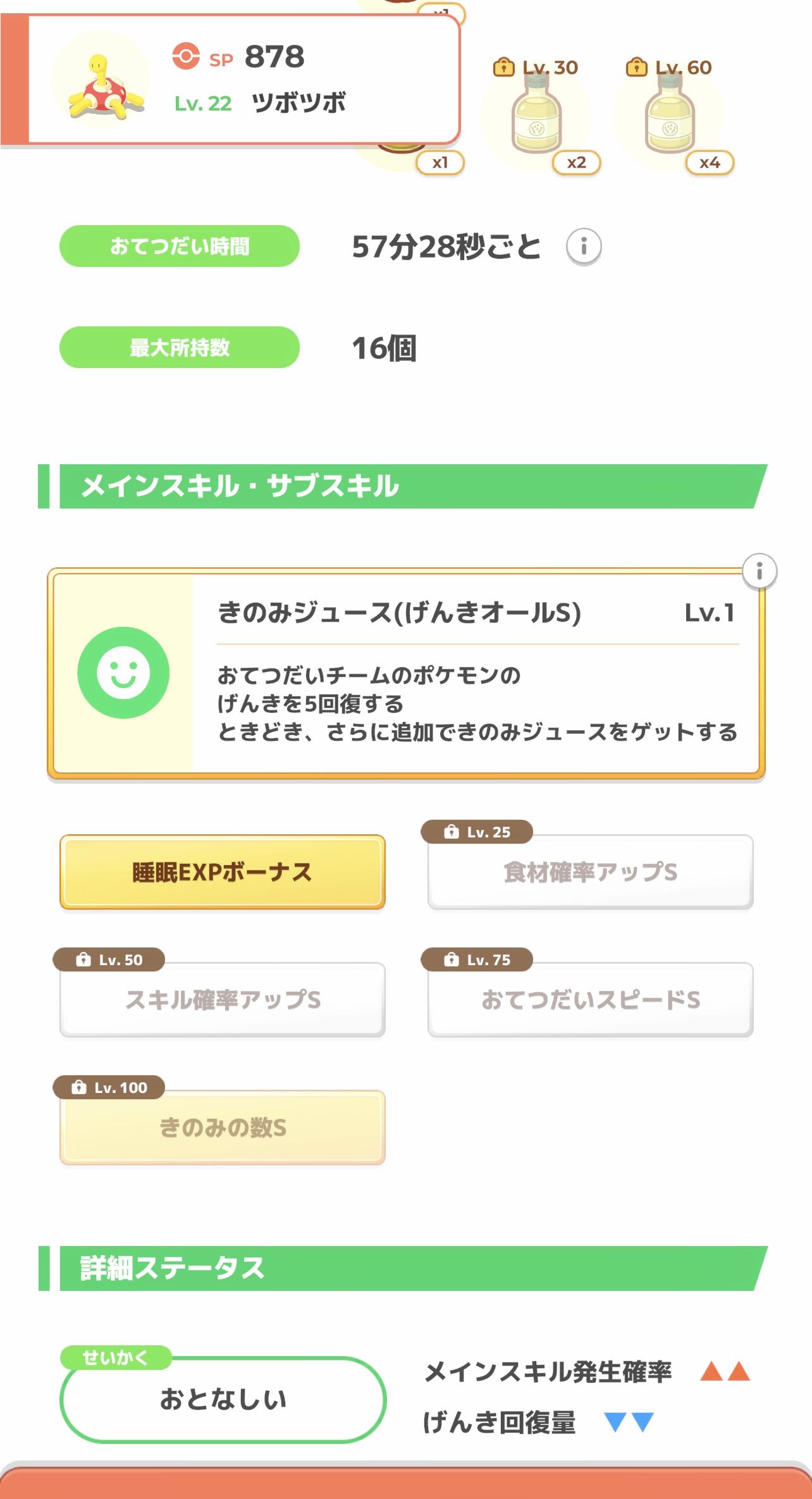Screen dimensions: 812x1499
Task: Tap the 最大所持数 green label
Action: coord(179,347)
